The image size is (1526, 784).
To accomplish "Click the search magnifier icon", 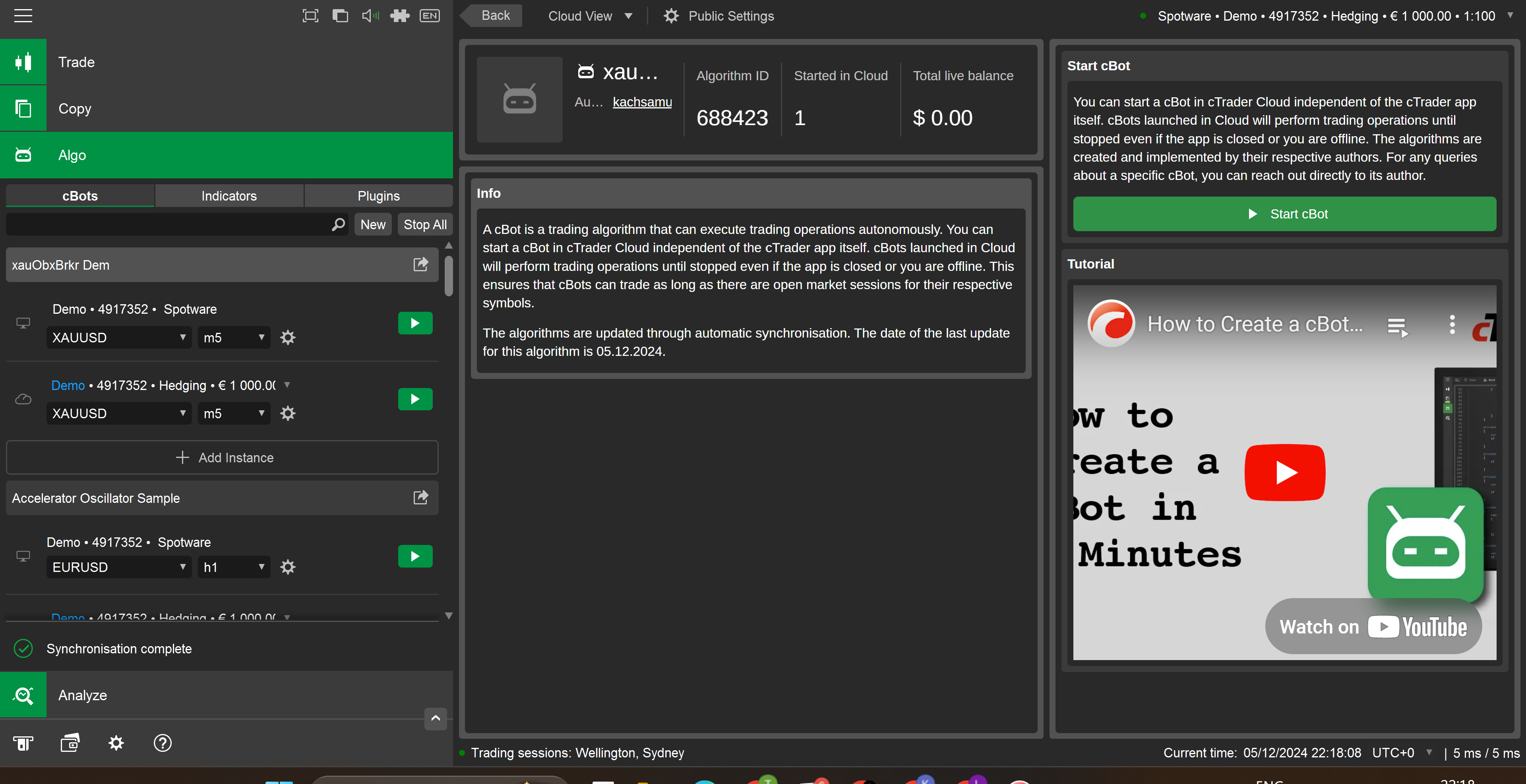I will tap(338, 224).
